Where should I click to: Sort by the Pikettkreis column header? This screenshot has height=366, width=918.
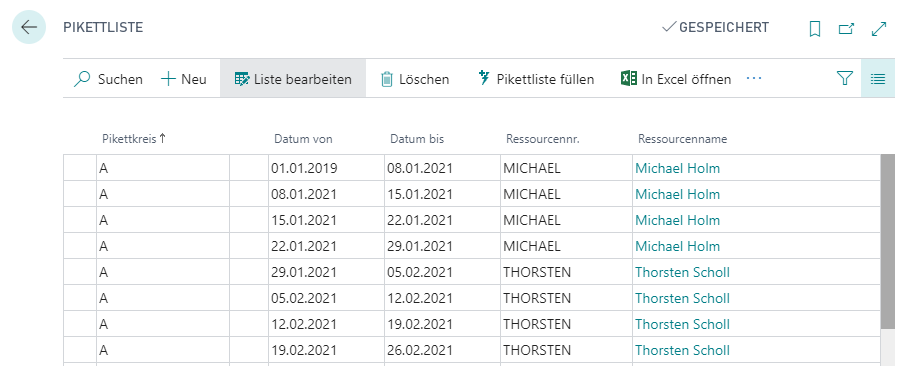(134, 139)
